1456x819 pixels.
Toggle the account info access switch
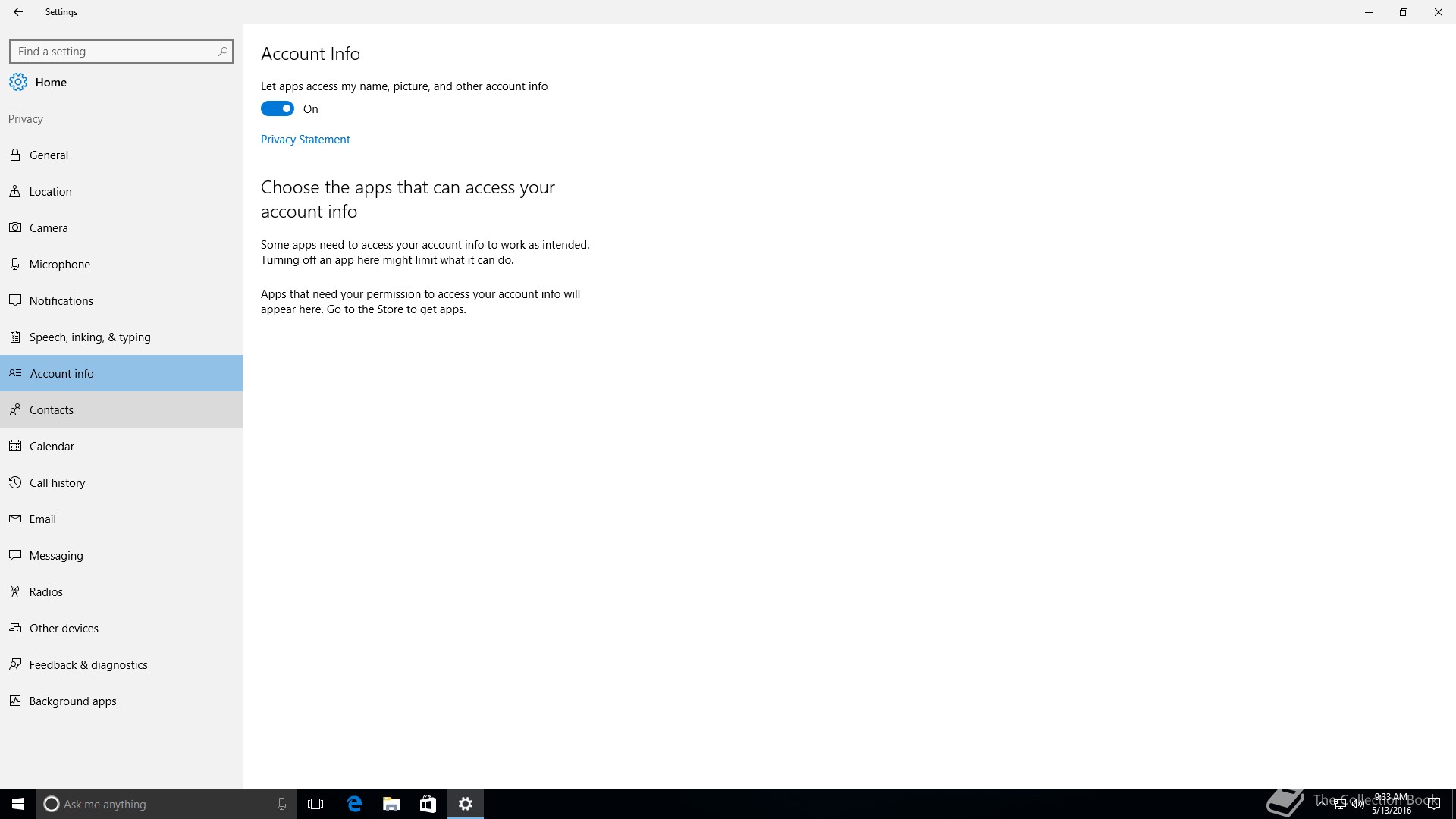tap(278, 108)
